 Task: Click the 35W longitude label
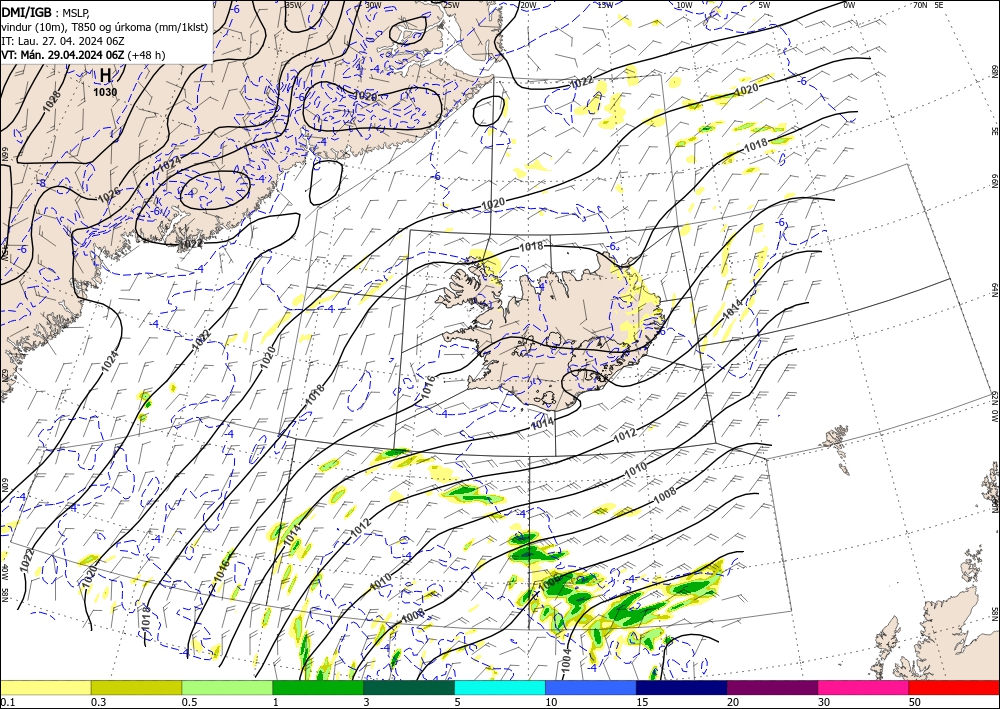click(x=293, y=5)
